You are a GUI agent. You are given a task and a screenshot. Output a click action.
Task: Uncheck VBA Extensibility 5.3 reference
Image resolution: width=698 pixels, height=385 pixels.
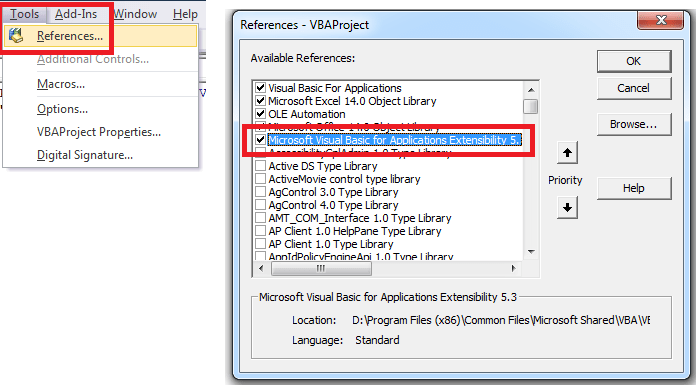pos(260,140)
